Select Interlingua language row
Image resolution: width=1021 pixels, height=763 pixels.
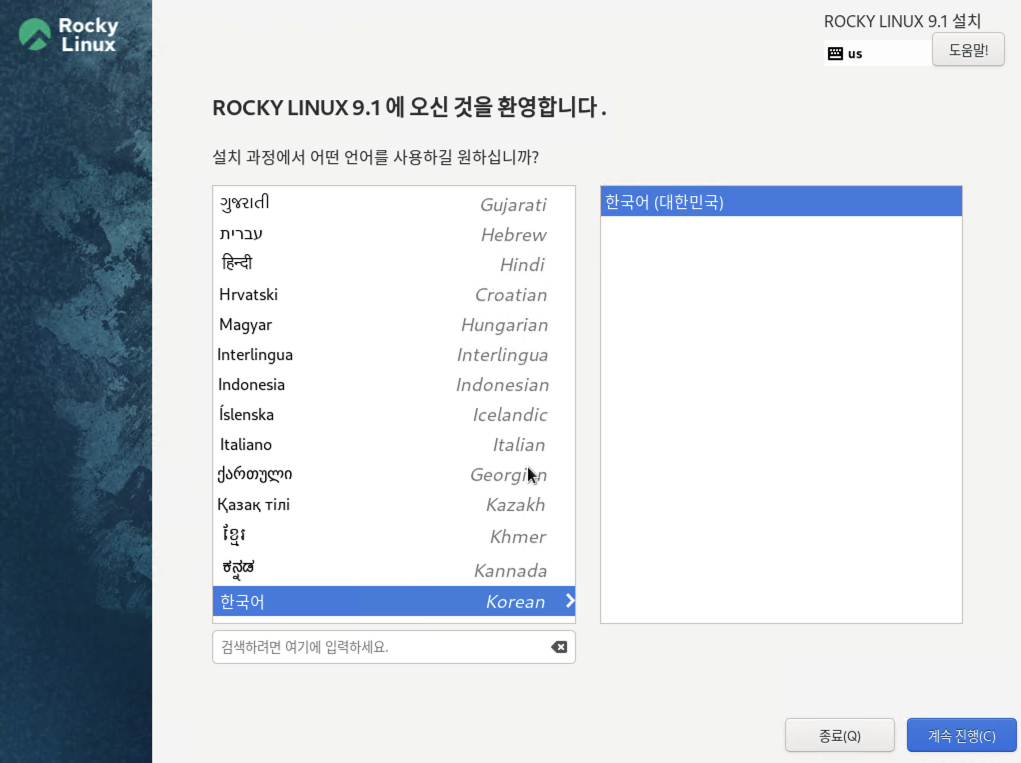click(393, 354)
